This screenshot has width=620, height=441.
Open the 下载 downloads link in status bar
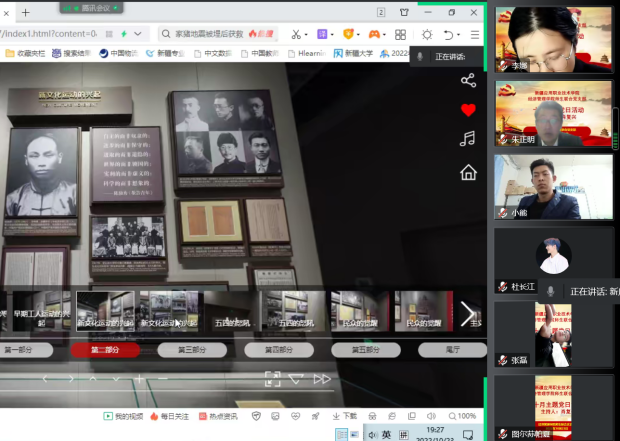[344, 416]
